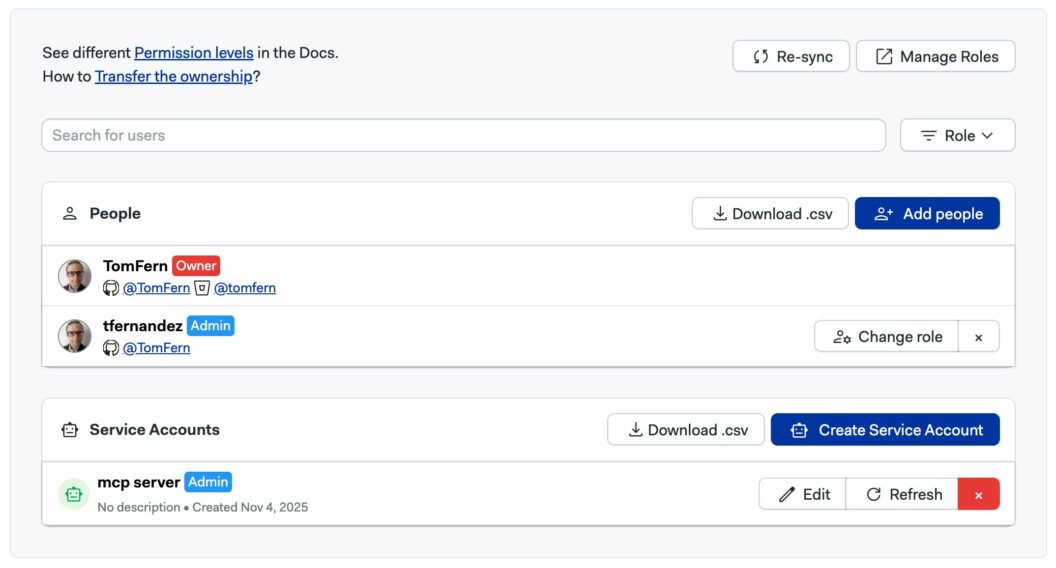This screenshot has height=568, width=1056.
Task: Remove tfernandez with the x button
Action: 979,337
